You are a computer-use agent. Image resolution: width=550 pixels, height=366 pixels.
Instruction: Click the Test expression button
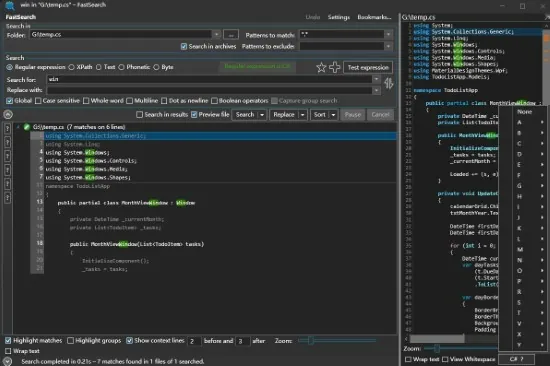[x=368, y=67]
